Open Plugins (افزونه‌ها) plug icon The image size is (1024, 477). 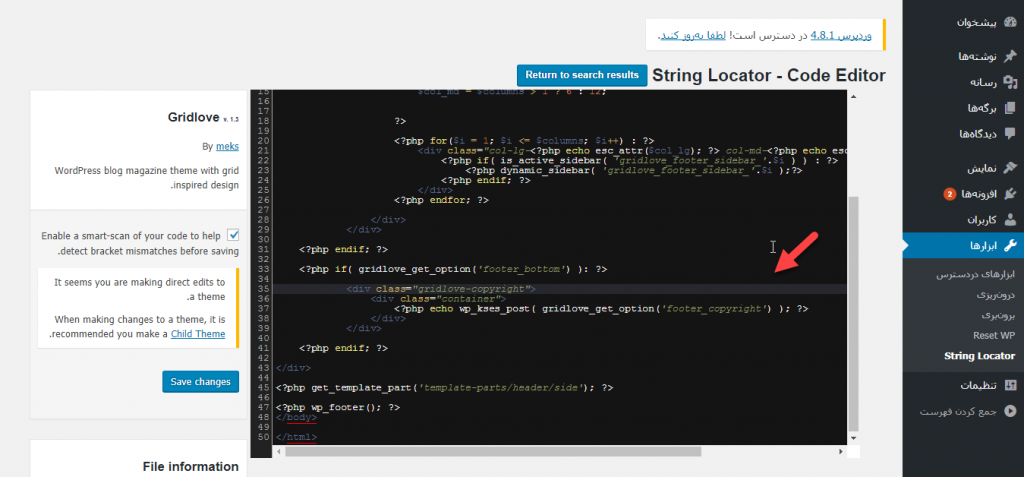coord(1009,193)
